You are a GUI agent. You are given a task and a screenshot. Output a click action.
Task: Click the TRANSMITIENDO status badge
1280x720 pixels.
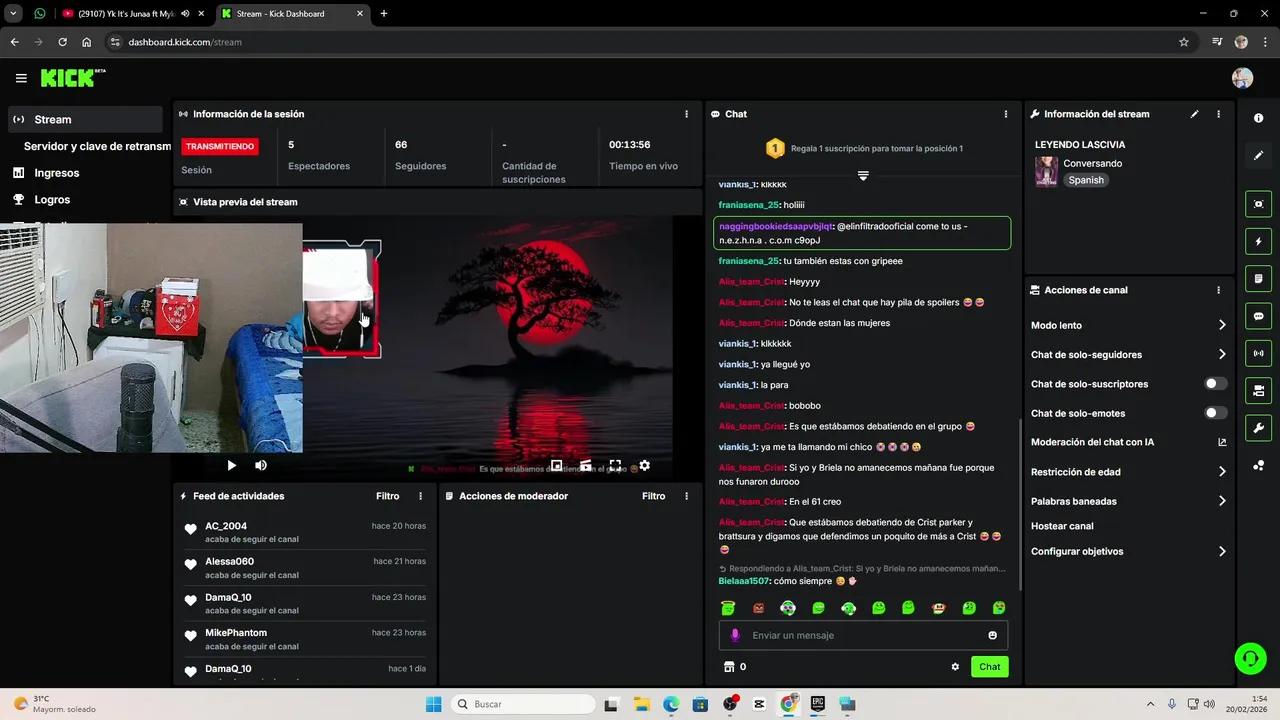coord(220,146)
